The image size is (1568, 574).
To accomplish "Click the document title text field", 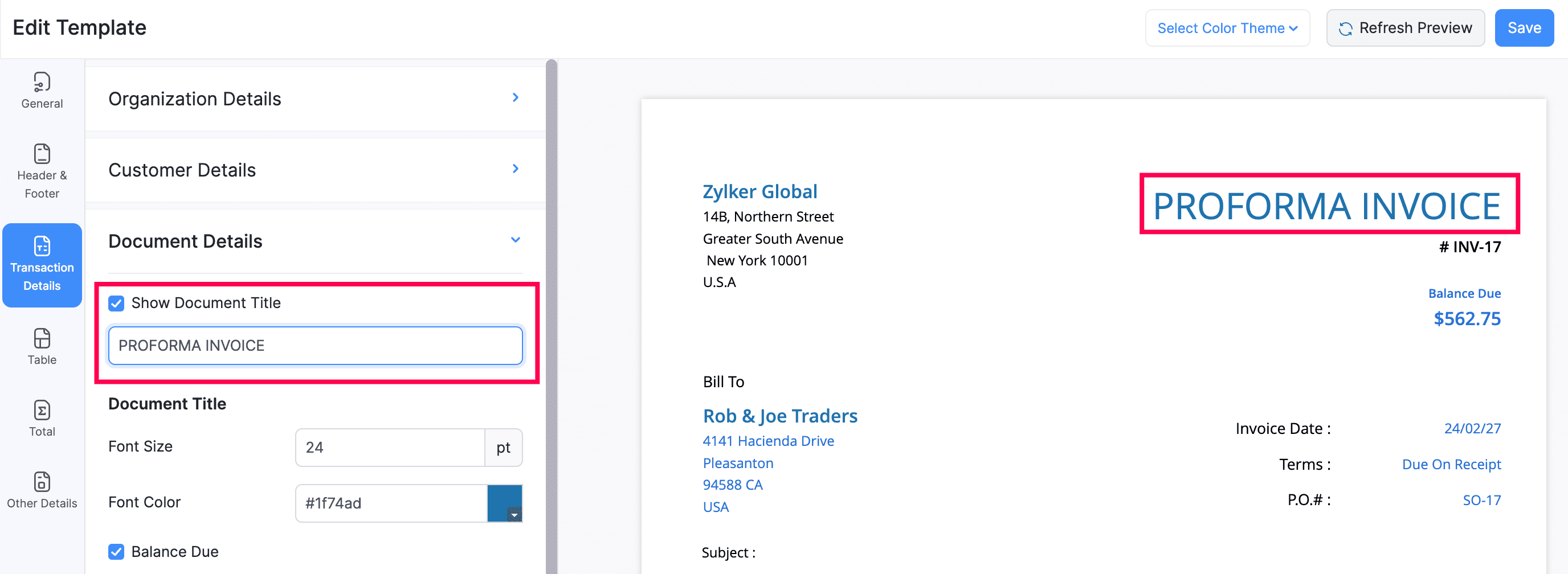I will point(315,346).
